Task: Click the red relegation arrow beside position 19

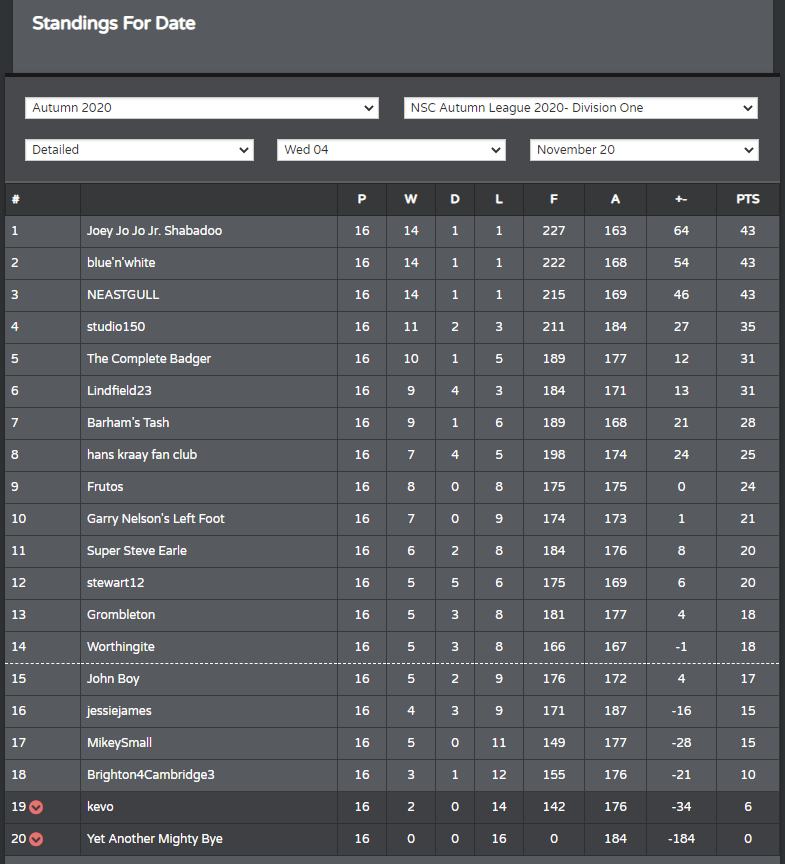Action: click(x=36, y=807)
